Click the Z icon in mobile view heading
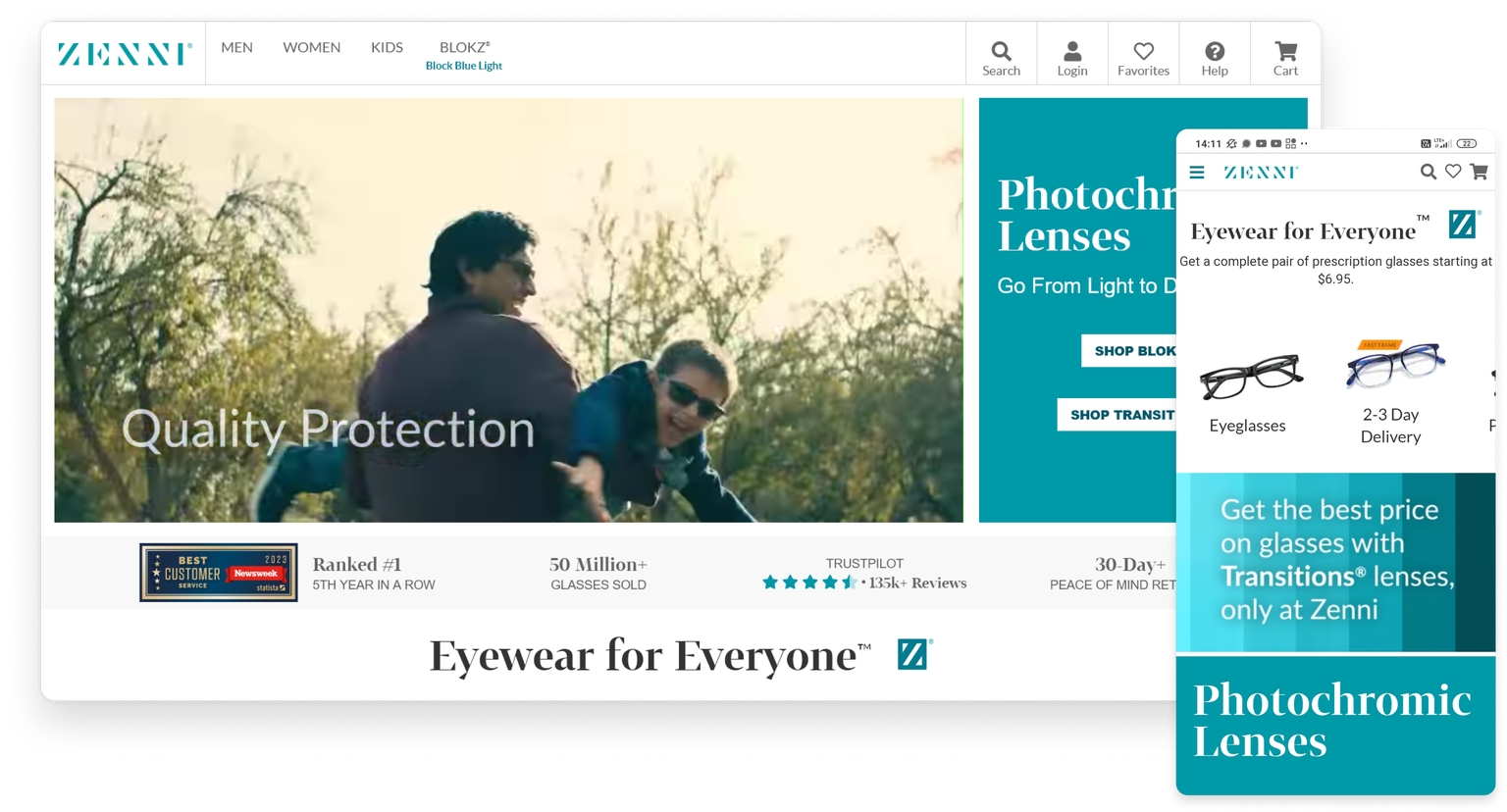 [1464, 225]
